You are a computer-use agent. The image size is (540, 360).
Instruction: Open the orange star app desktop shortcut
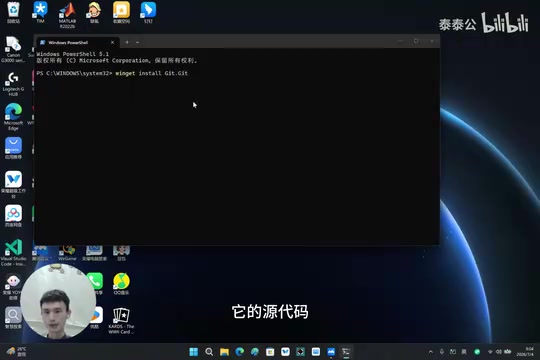click(121, 12)
